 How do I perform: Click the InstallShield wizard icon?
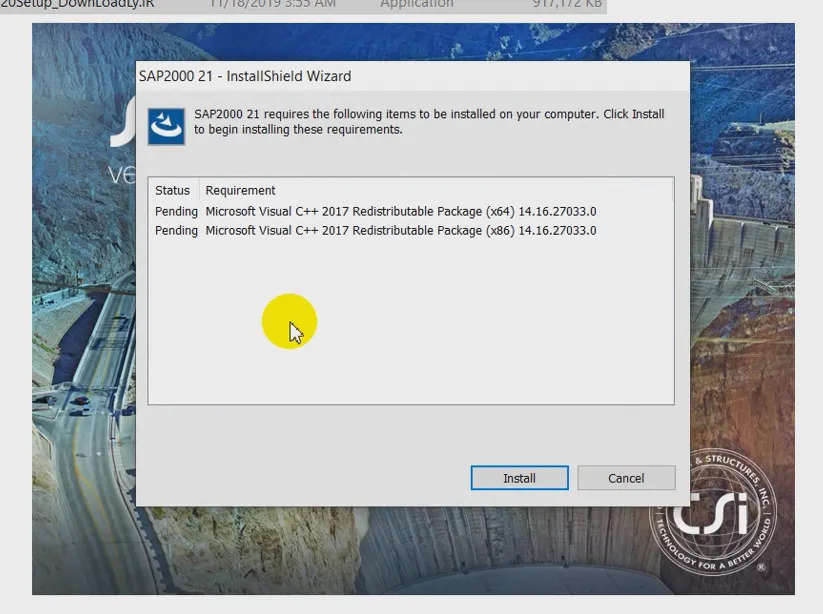coord(165,120)
